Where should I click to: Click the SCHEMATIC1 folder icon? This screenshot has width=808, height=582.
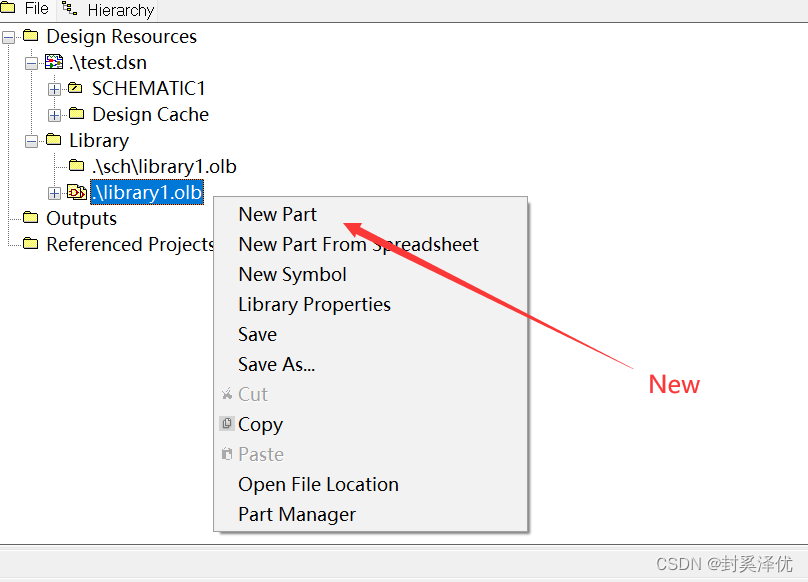76,89
